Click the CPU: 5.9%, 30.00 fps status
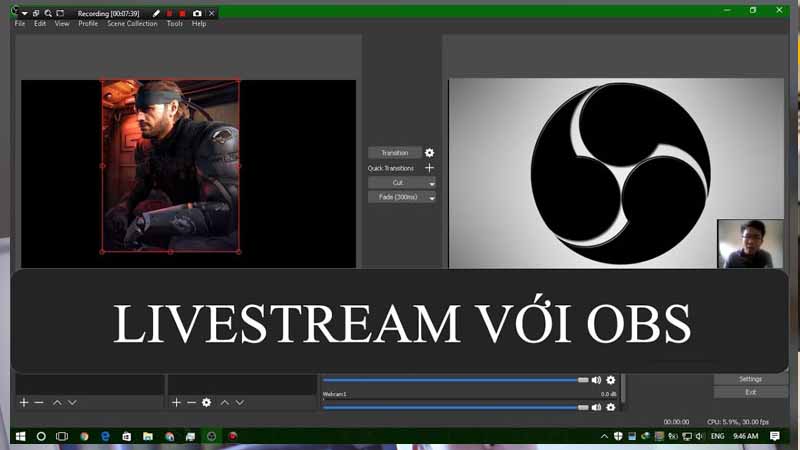The image size is (800, 450). [738, 422]
